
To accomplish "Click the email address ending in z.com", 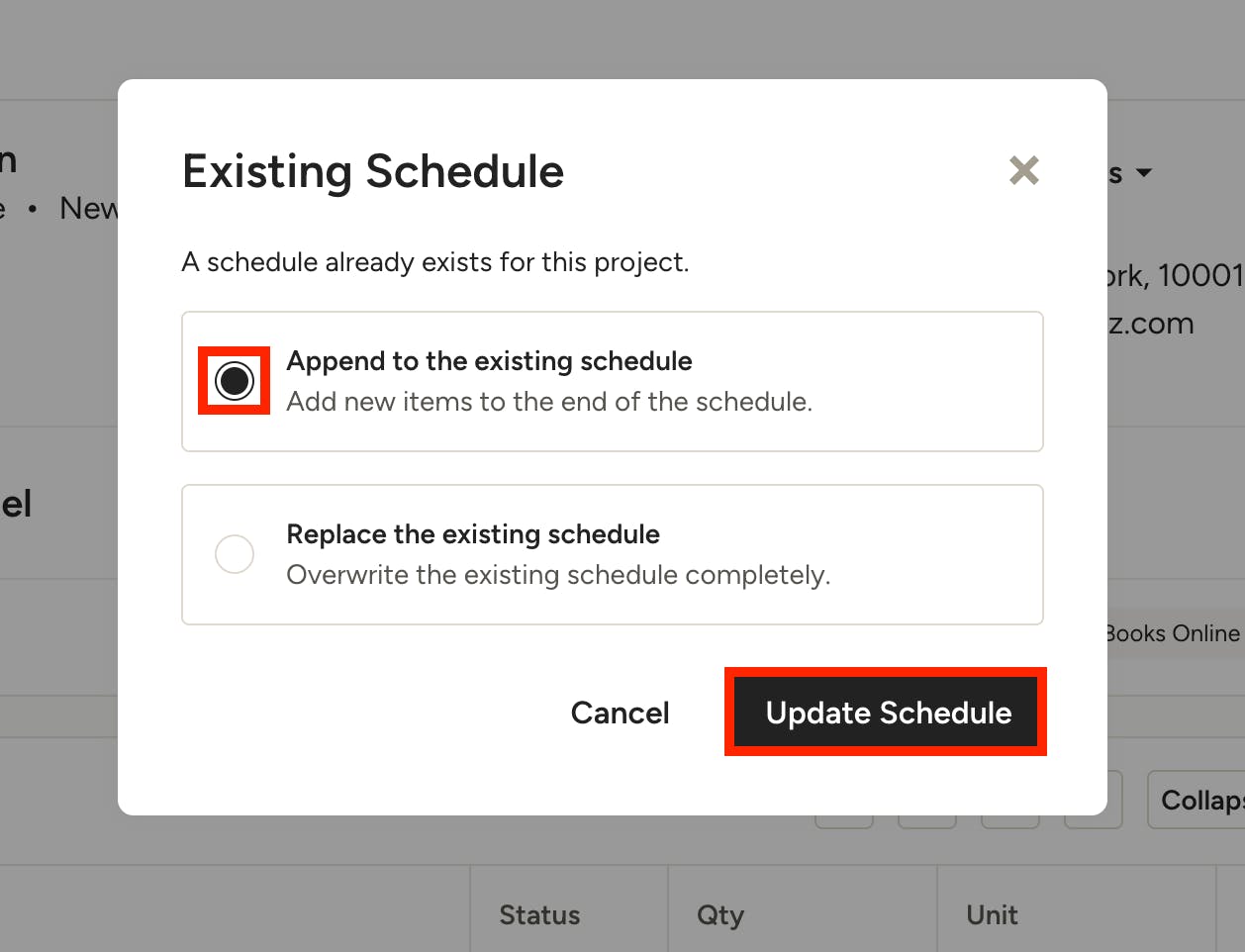I will [1151, 324].
